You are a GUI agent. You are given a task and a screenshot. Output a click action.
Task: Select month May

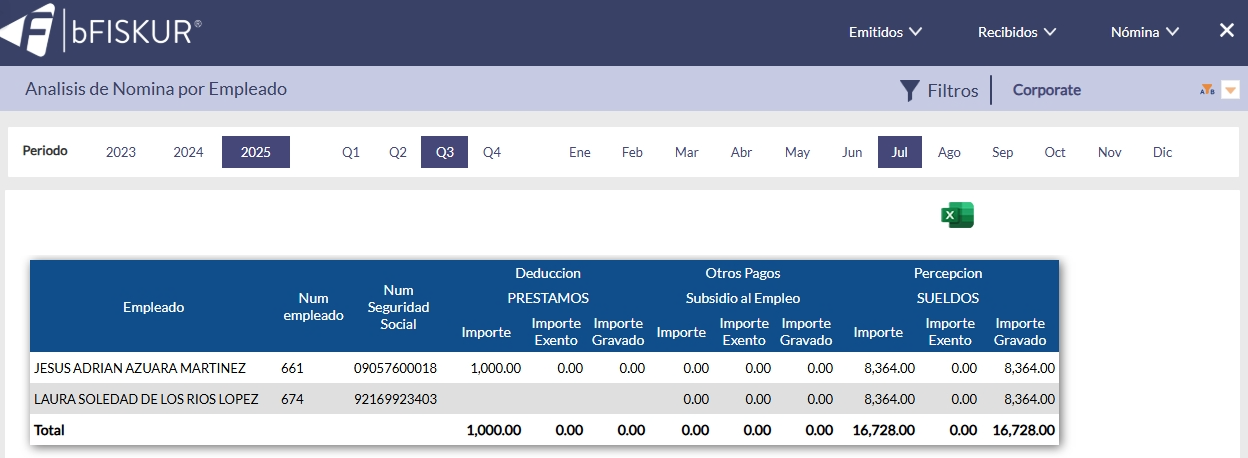point(797,152)
